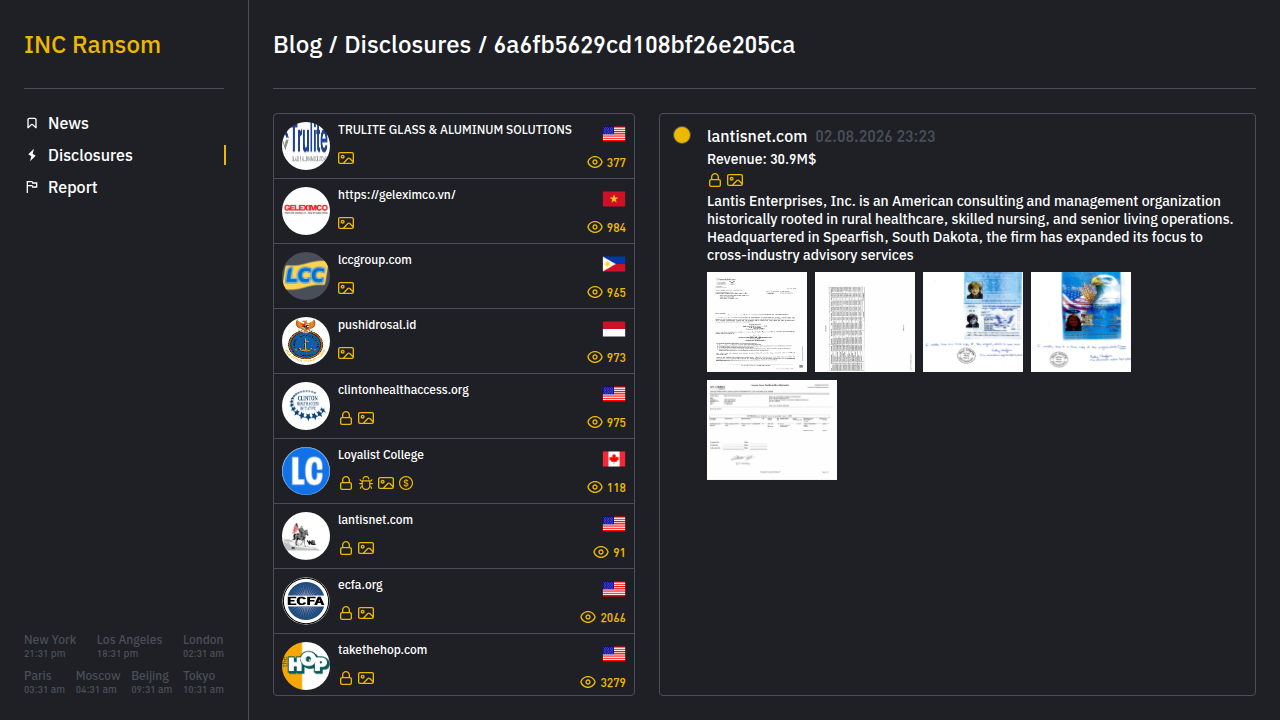The width and height of the screenshot is (1280, 720).
Task: Click the 91 view count
Action: (619, 553)
